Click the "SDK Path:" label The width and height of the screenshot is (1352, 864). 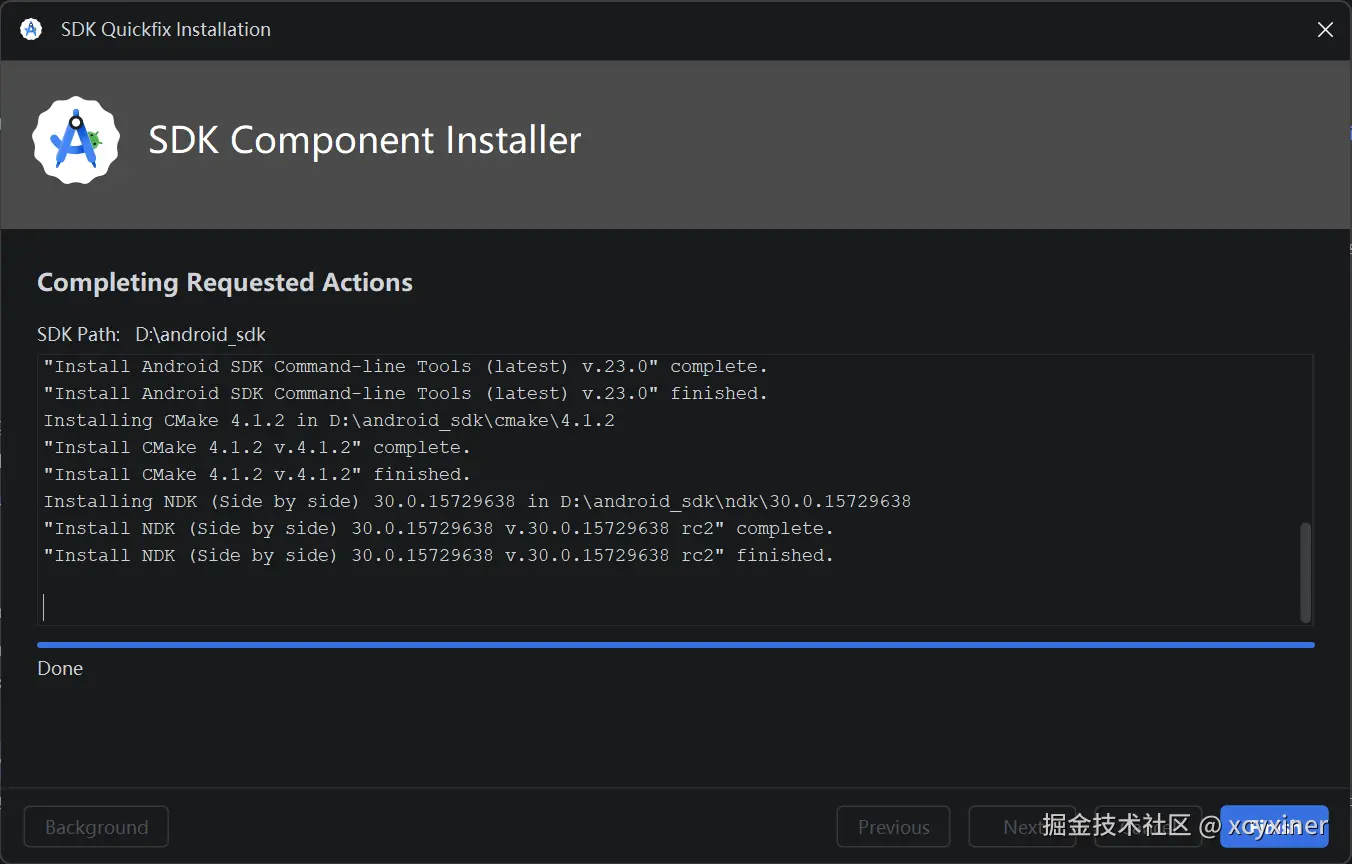click(79, 334)
